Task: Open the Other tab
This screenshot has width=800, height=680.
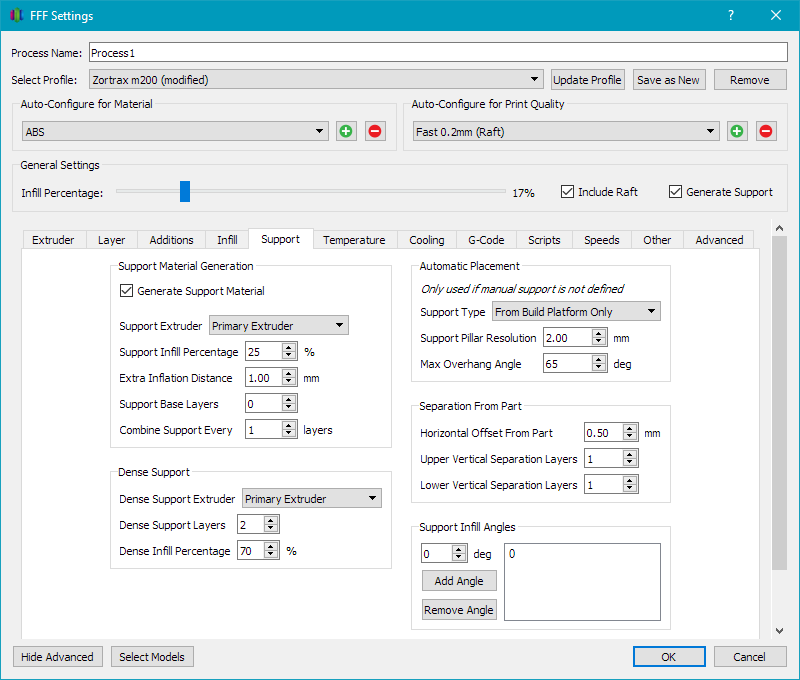Action: click(657, 240)
